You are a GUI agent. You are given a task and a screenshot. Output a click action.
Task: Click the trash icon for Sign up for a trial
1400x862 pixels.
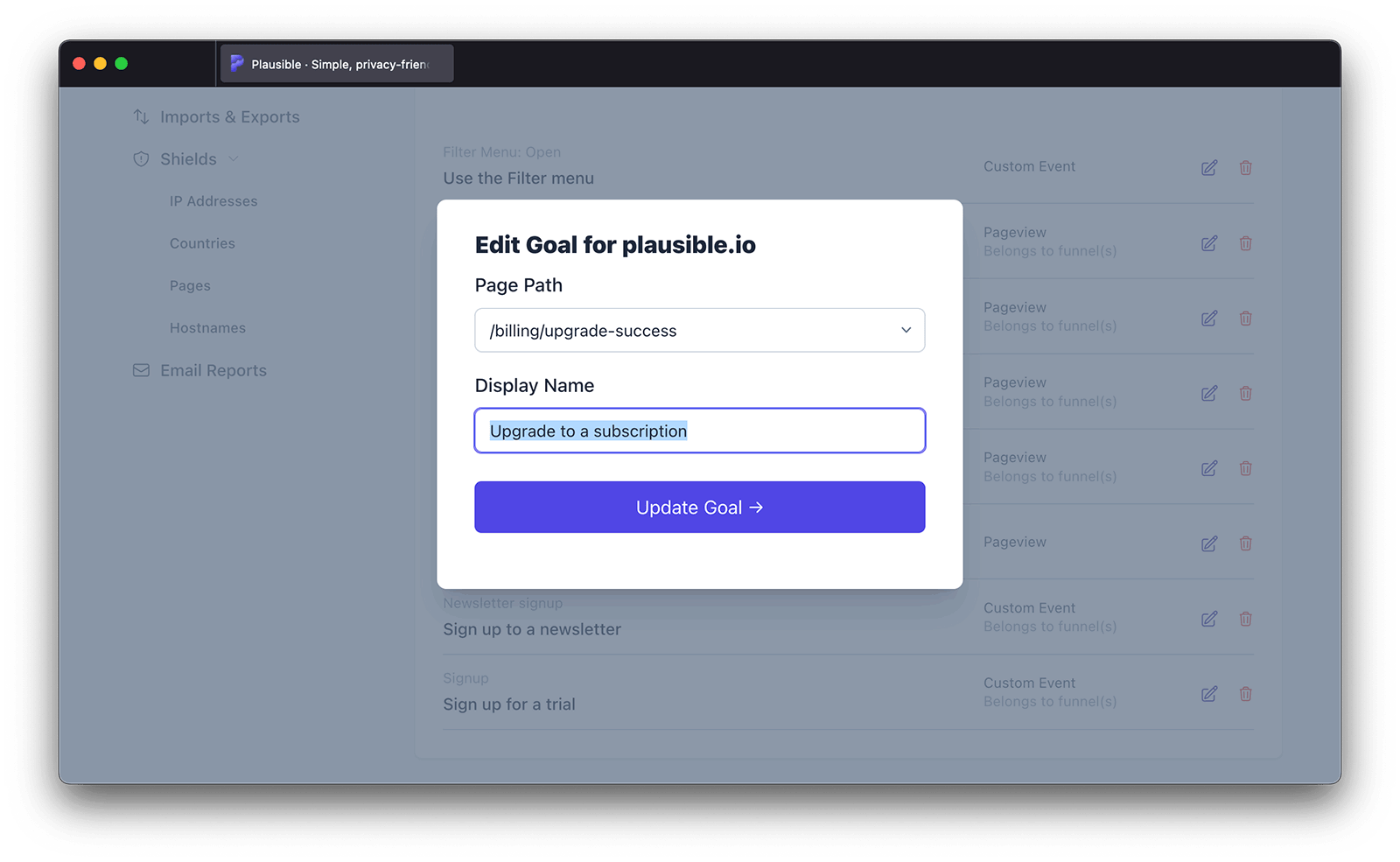pyautogui.click(x=1246, y=693)
